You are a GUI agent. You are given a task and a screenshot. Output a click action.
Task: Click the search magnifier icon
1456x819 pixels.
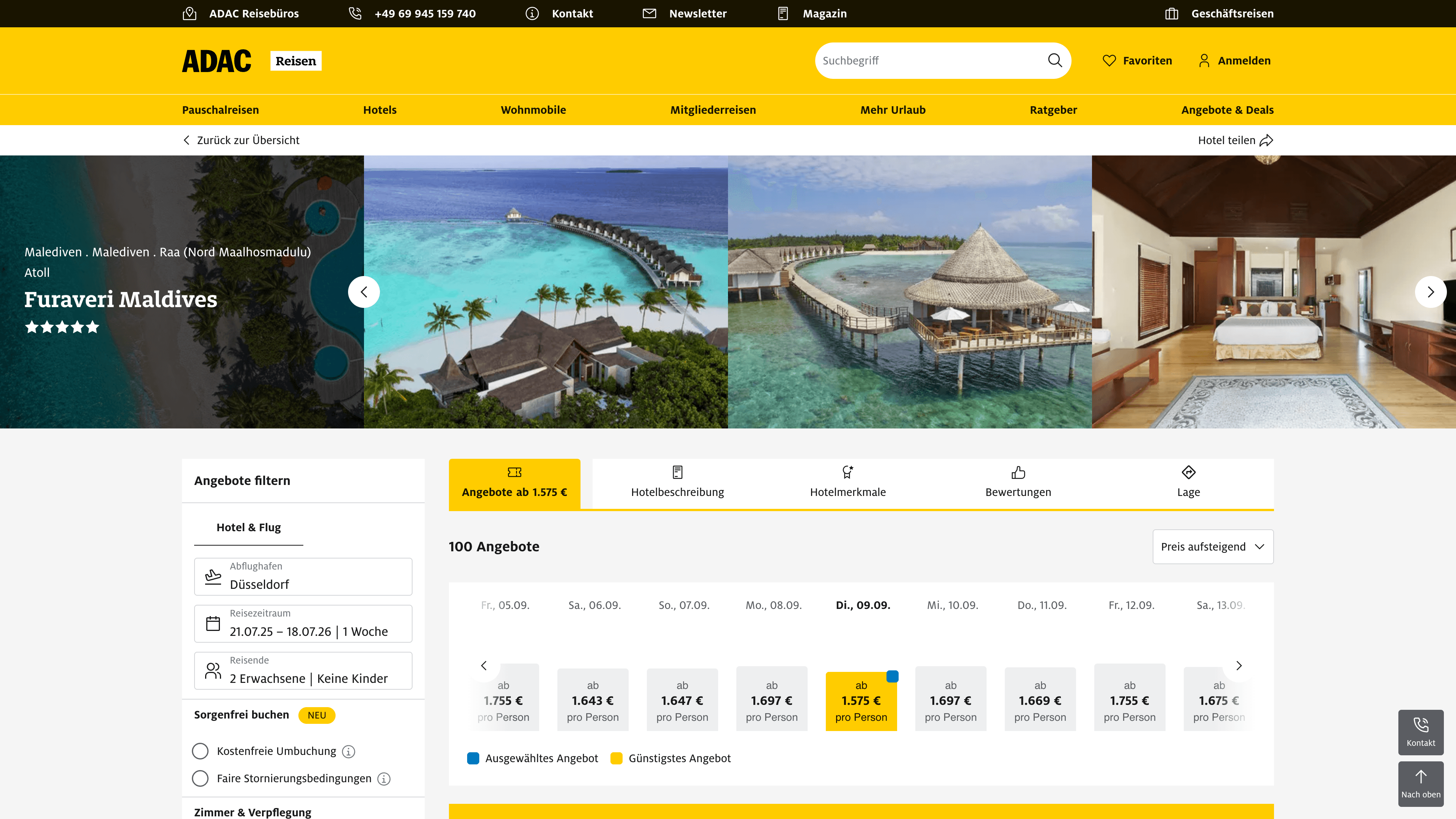pyautogui.click(x=1054, y=61)
